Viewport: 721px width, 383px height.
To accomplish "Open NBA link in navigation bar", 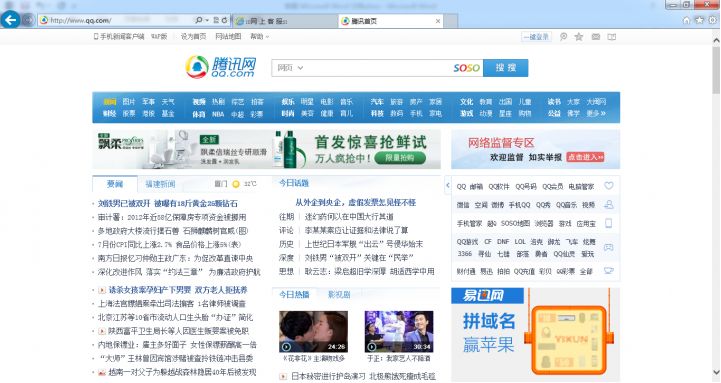I will coord(218,114).
